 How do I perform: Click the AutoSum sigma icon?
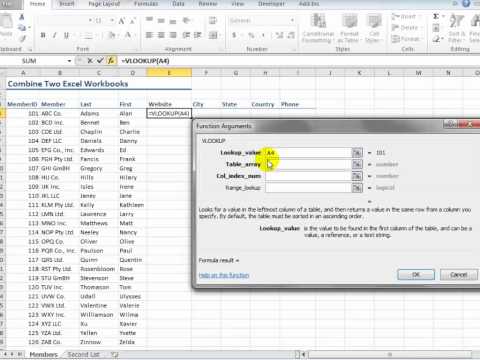pyautogui.click(x=436, y=16)
